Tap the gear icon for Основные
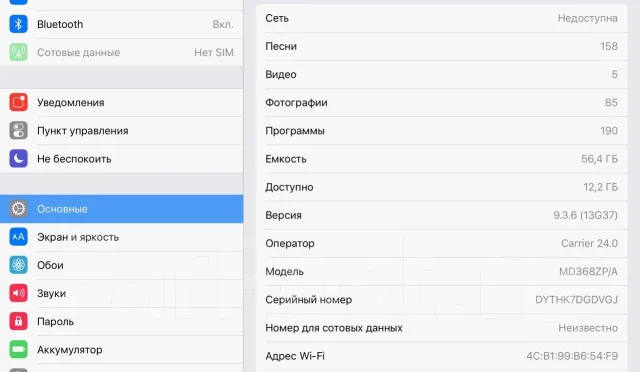640x372 pixels. click(x=18, y=209)
